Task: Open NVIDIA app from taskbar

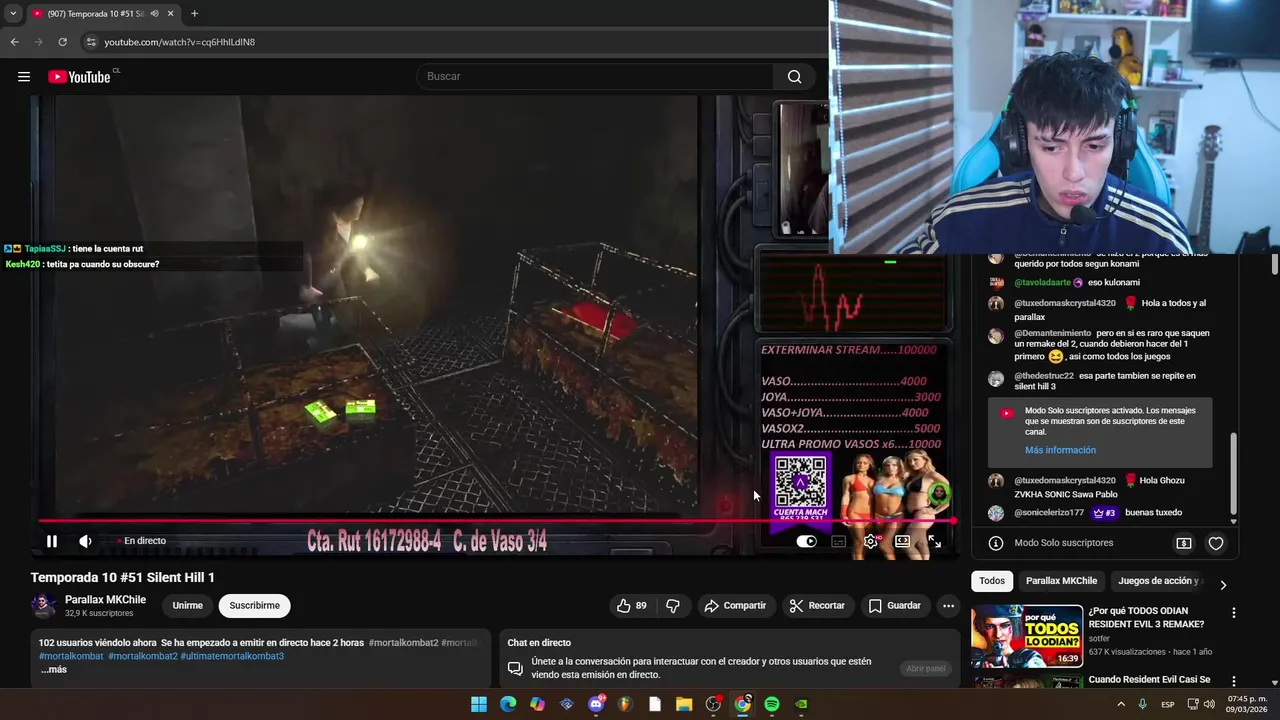Action: pos(801,704)
